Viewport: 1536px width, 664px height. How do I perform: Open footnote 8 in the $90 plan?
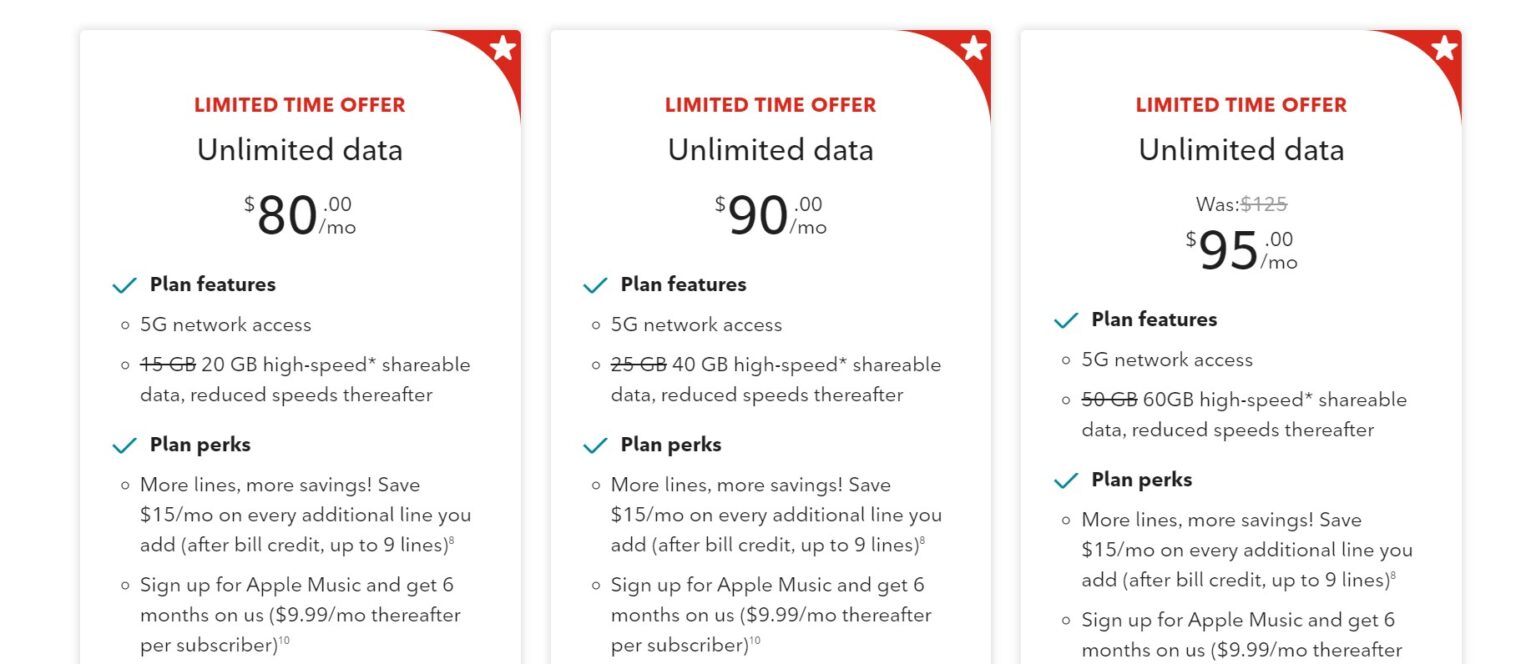pos(922,541)
